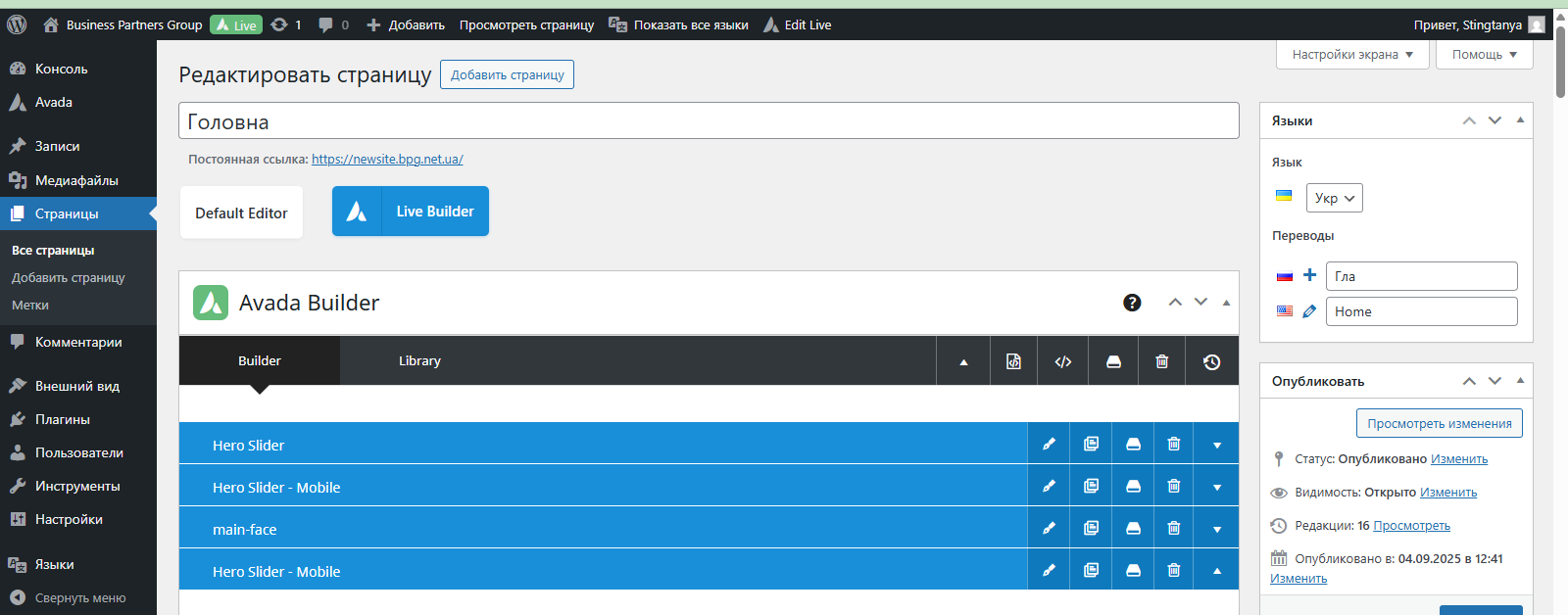Open the comments bubble in admin bar
This screenshot has width=1568, height=615.
point(333,24)
